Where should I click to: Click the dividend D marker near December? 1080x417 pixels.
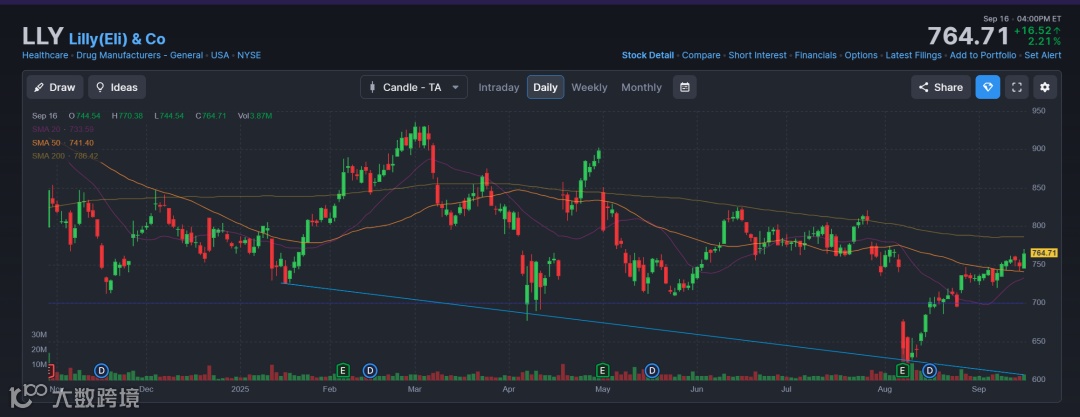coord(101,370)
